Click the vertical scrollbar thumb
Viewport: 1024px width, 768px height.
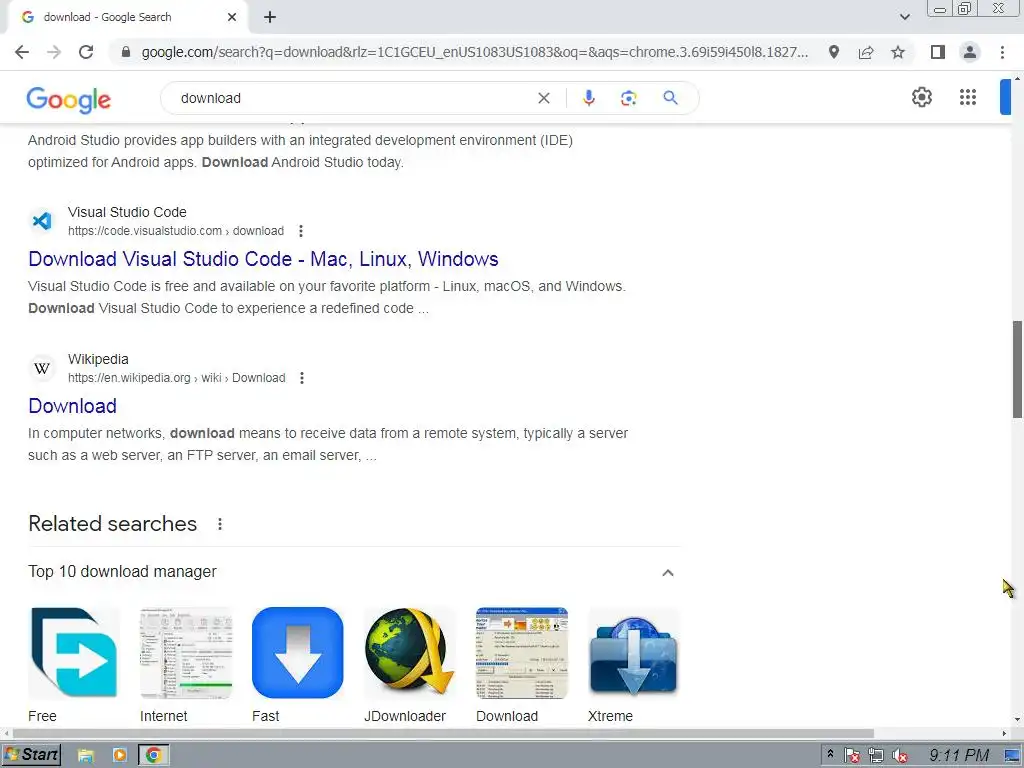coord(1017,369)
